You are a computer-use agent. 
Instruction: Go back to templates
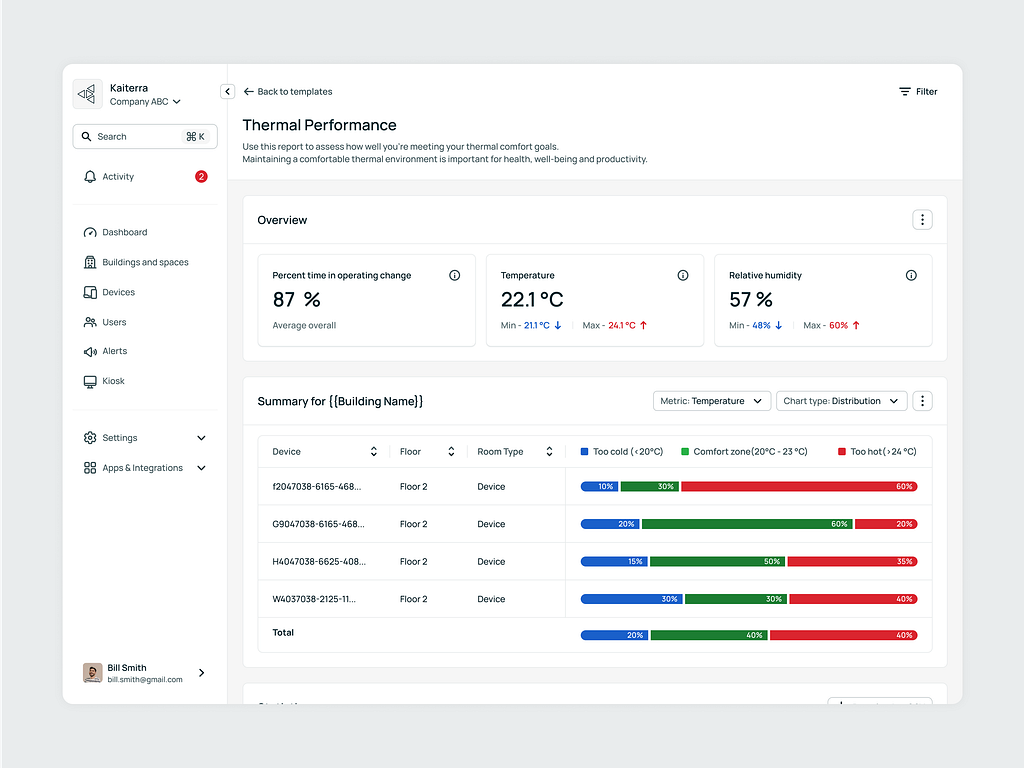tap(288, 91)
